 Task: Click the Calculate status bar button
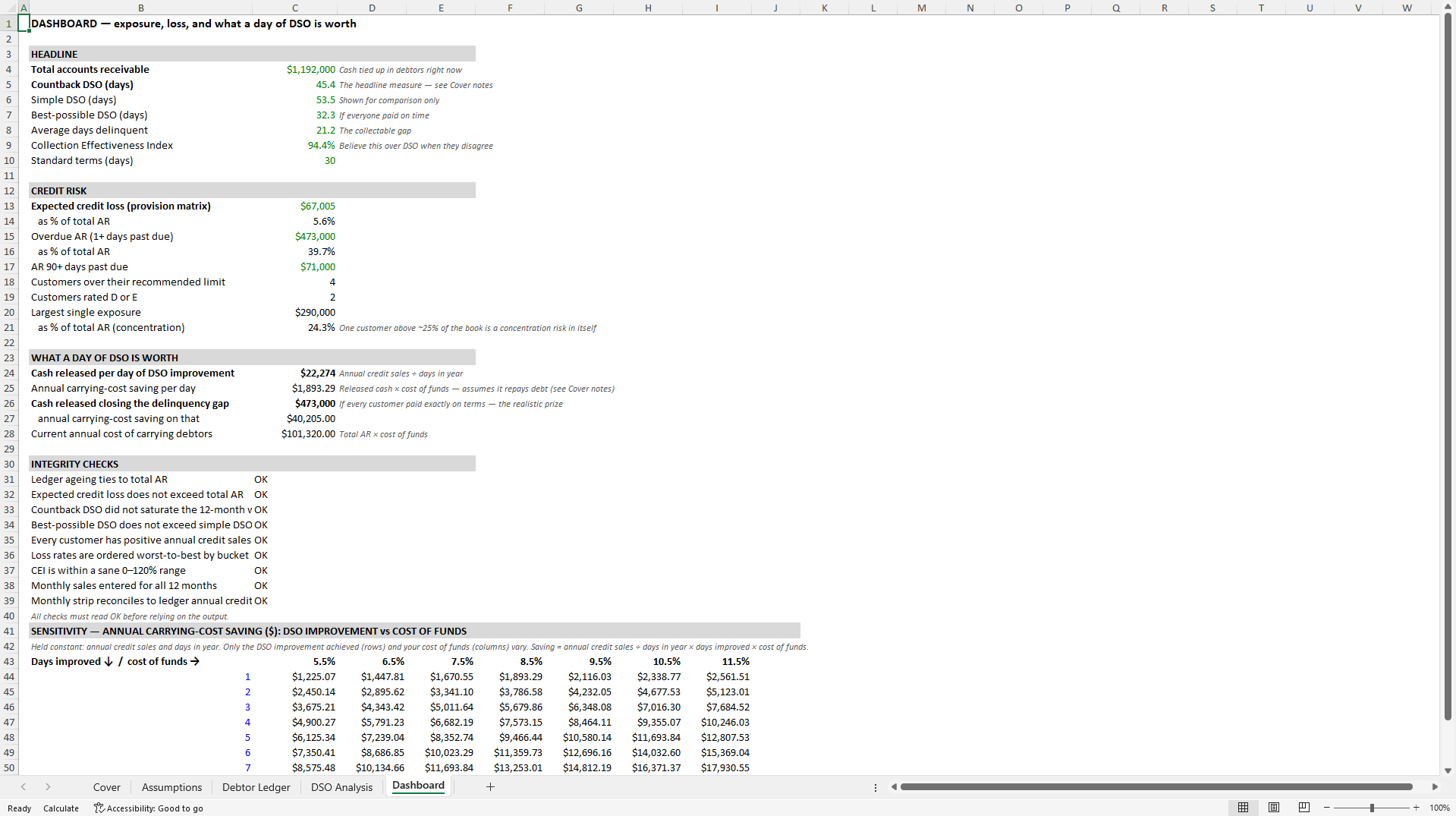point(61,808)
